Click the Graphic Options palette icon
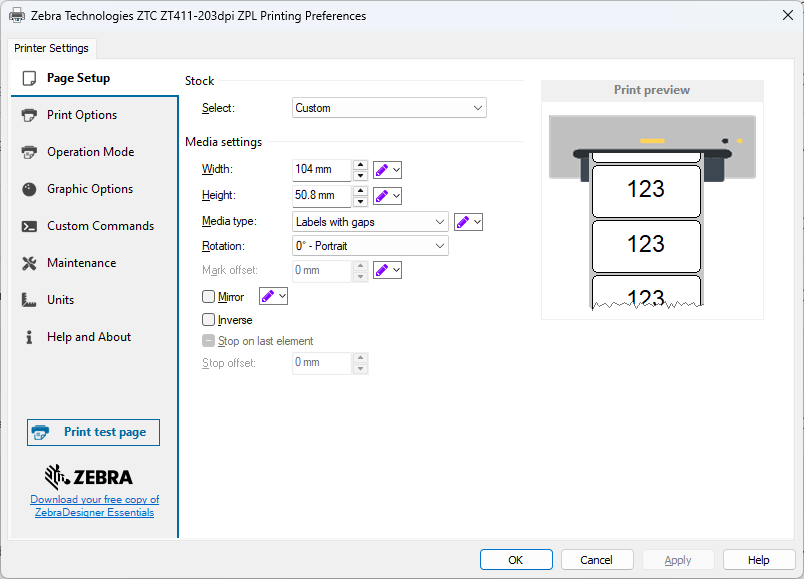Image resolution: width=804 pixels, height=579 pixels. coord(29,189)
